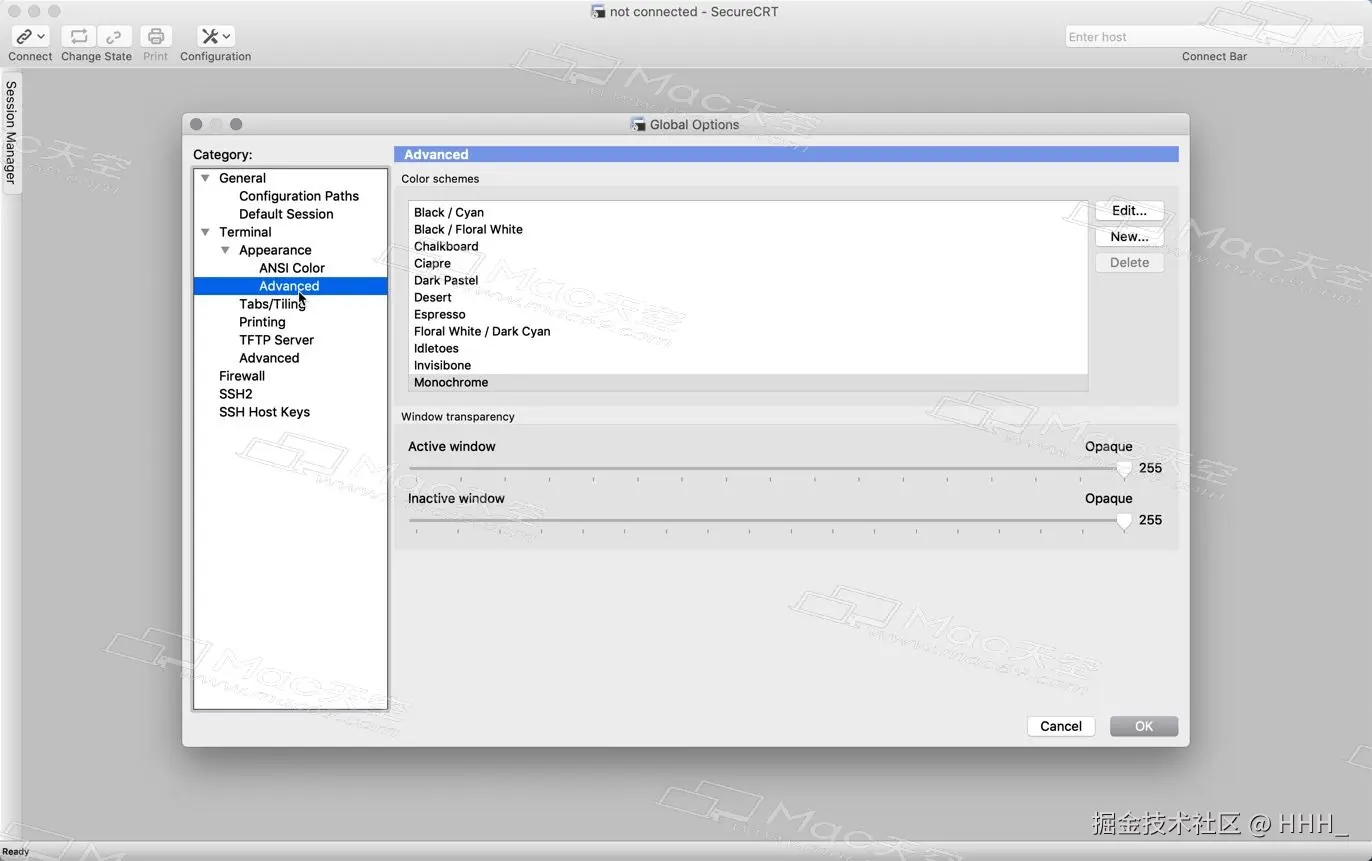Image resolution: width=1372 pixels, height=861 pixels.
Task: Click the Connect link icon in toolbar
Action: point(23,36)
